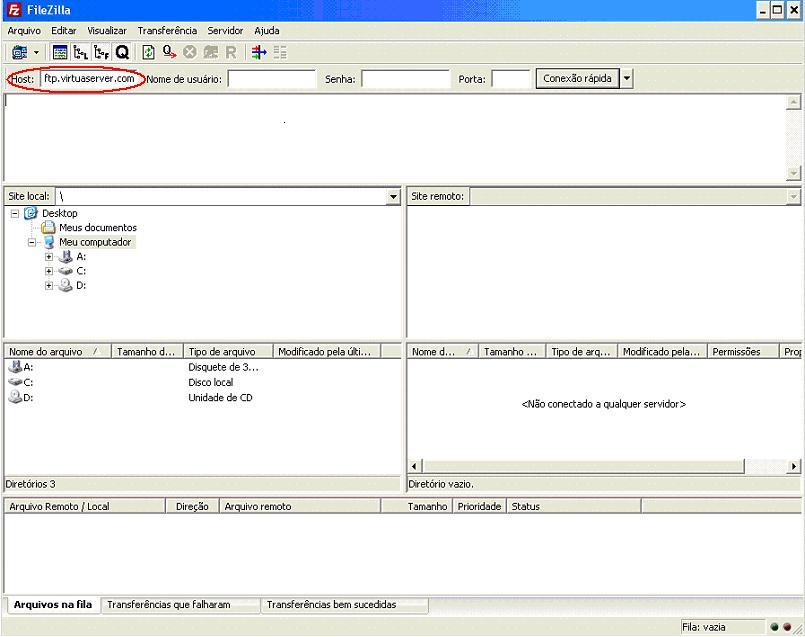Click the Prioridade column header in the queue
Image resolution: width=805 pixels, height=637 pixels.
tap(480, 506)
